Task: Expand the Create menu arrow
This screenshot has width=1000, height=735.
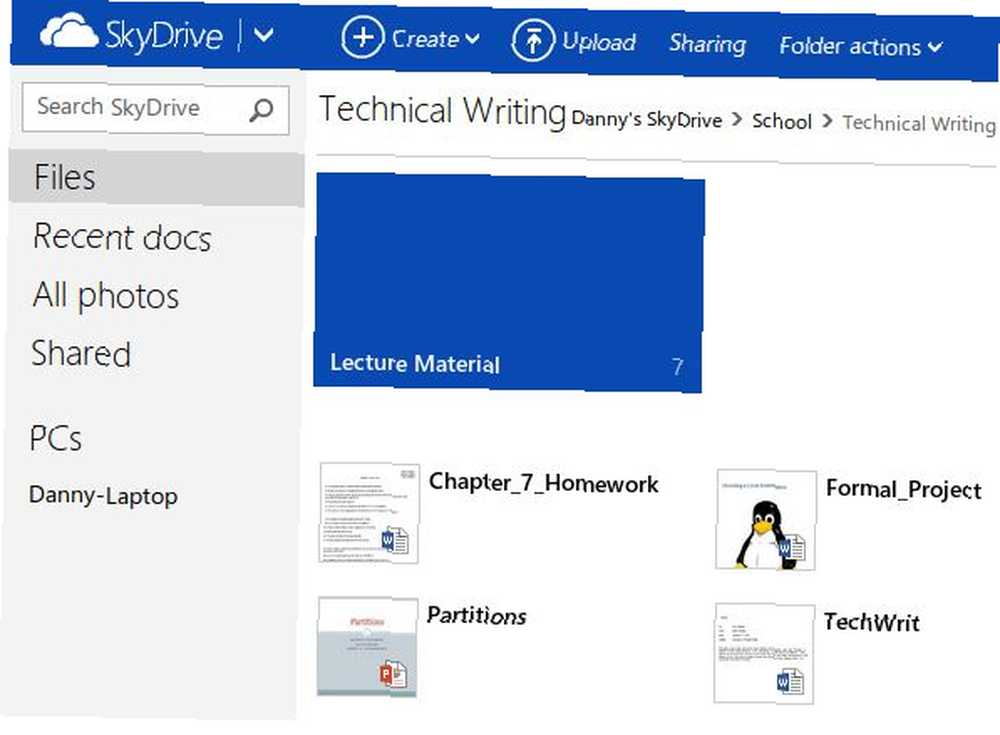Action: (472, 40)
